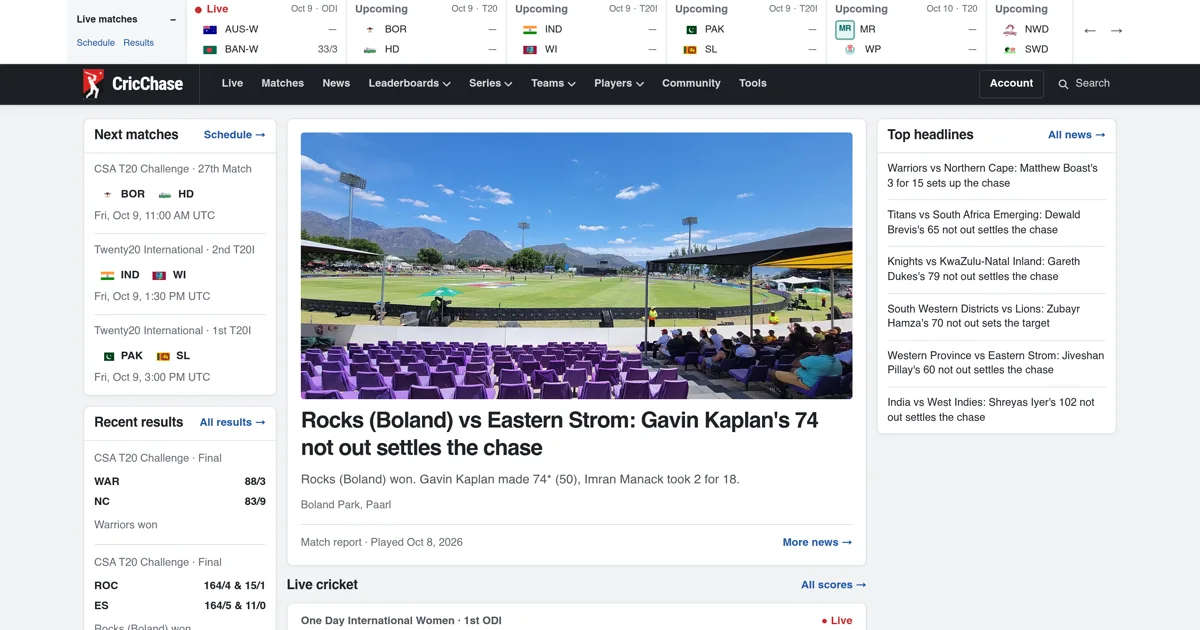Click ROC score 164/4 & 15/1

pyautogui.click(x=235, y=586)
